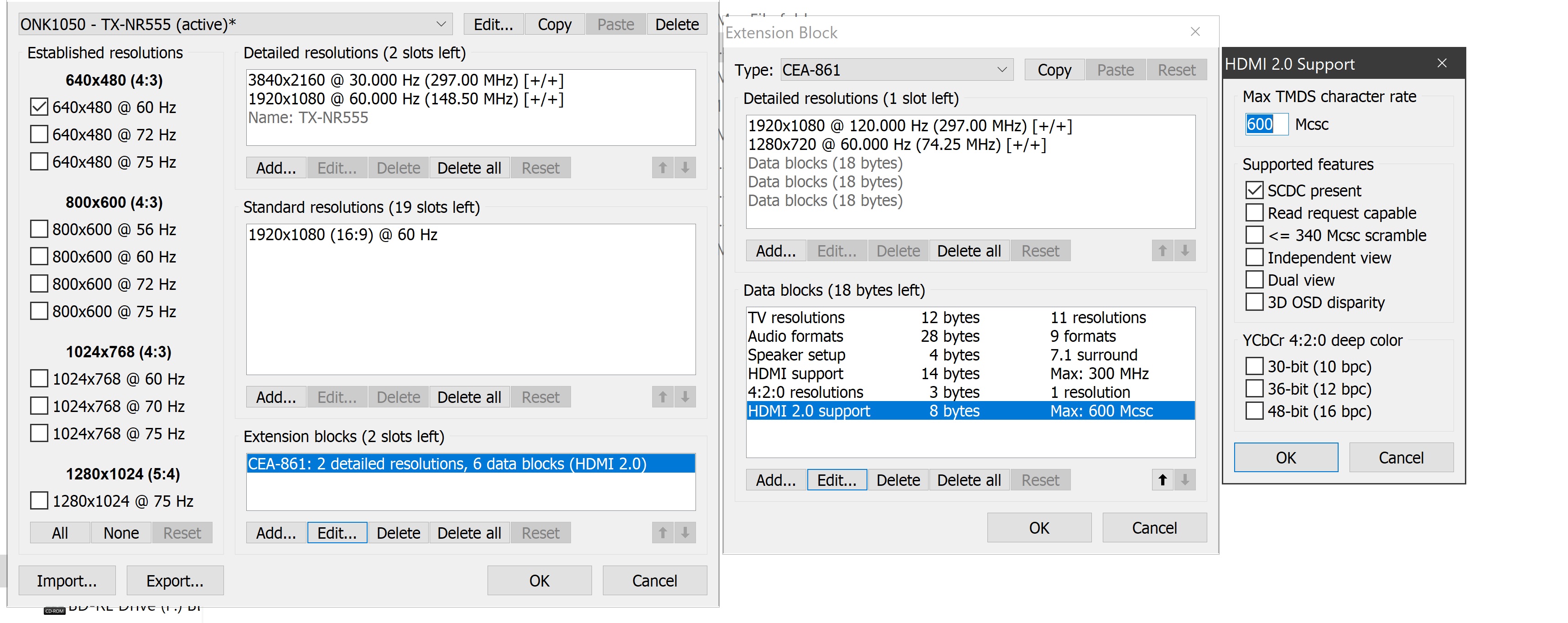This screenshot has height=623, width=1568.
Task: Move selected data block up with arrow
Action: click(1162, 480)
